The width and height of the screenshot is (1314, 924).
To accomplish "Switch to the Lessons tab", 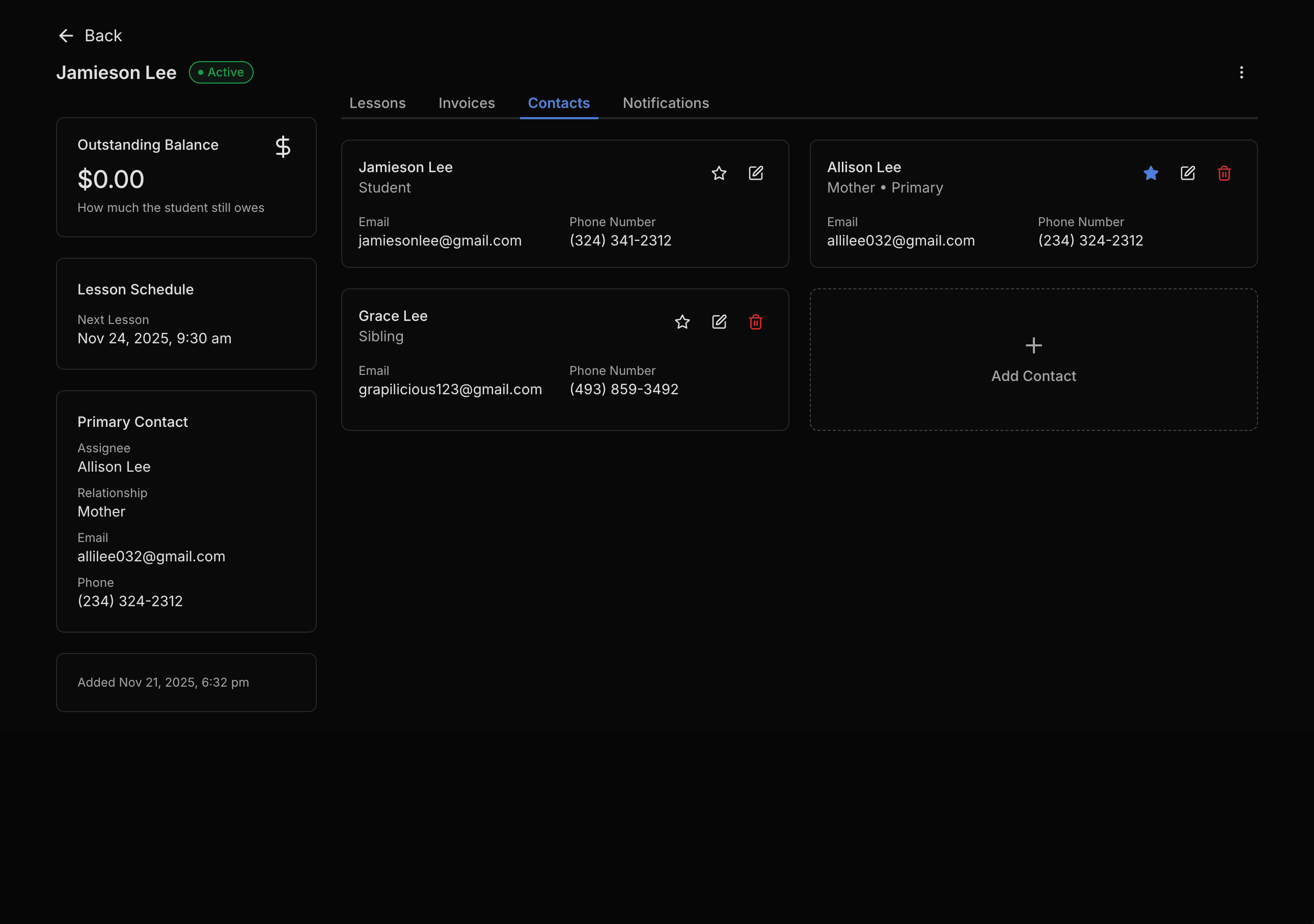I will (x=377, y=103).
